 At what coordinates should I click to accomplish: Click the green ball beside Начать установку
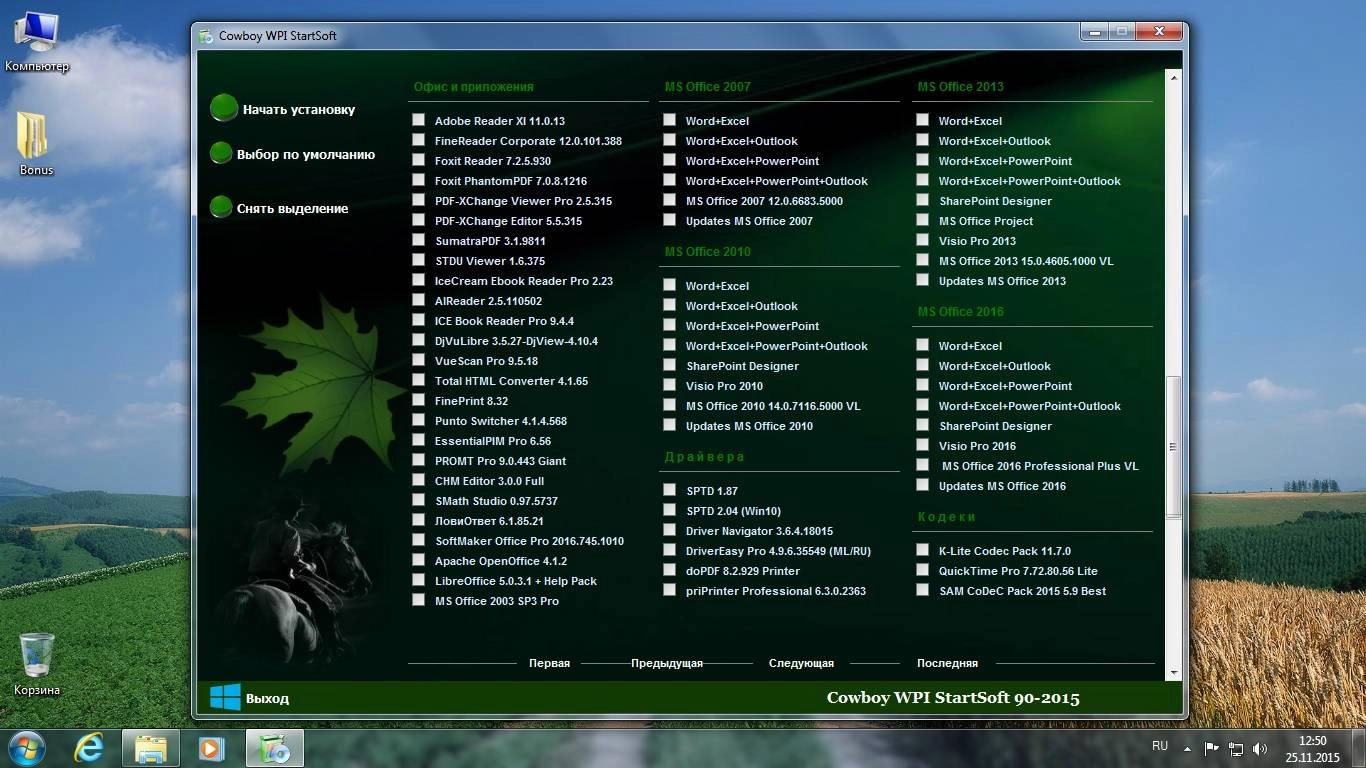click(224, 108)
